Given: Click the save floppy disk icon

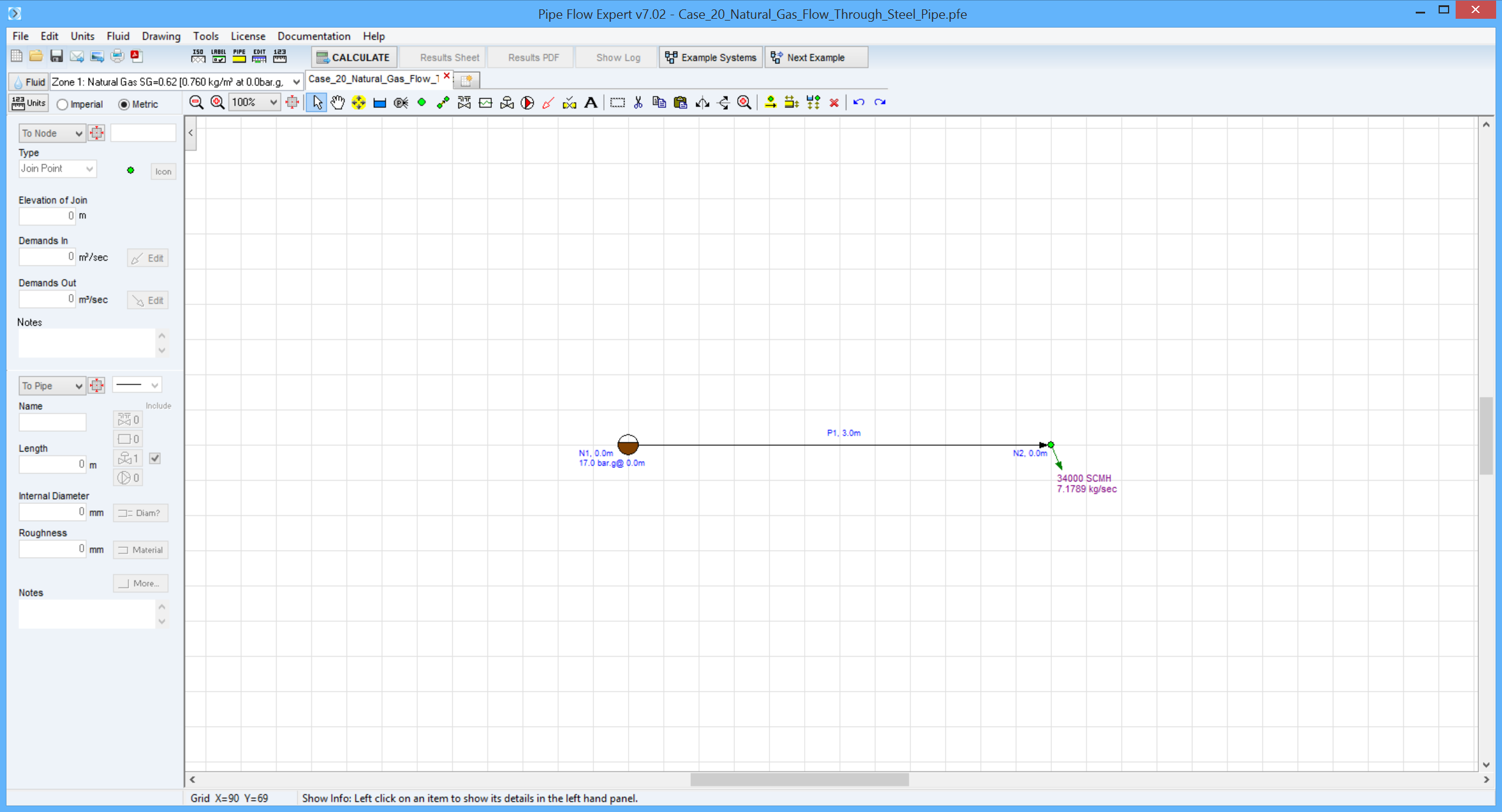Looking at the screenshot, I should pos(56,56).
